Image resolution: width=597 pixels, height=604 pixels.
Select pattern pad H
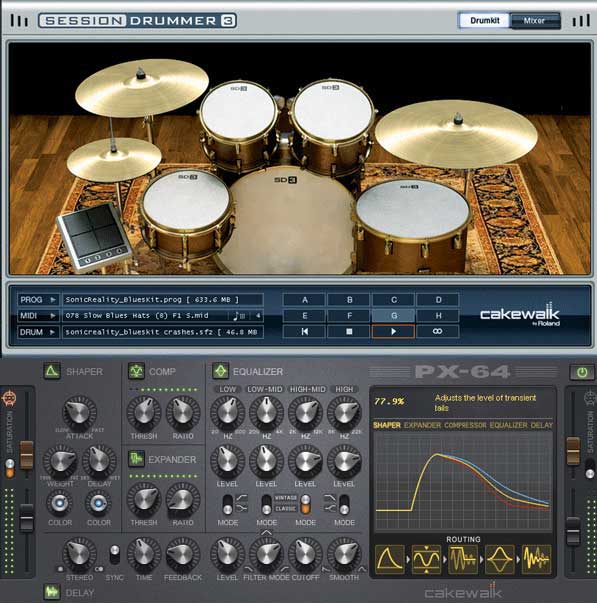438,316
